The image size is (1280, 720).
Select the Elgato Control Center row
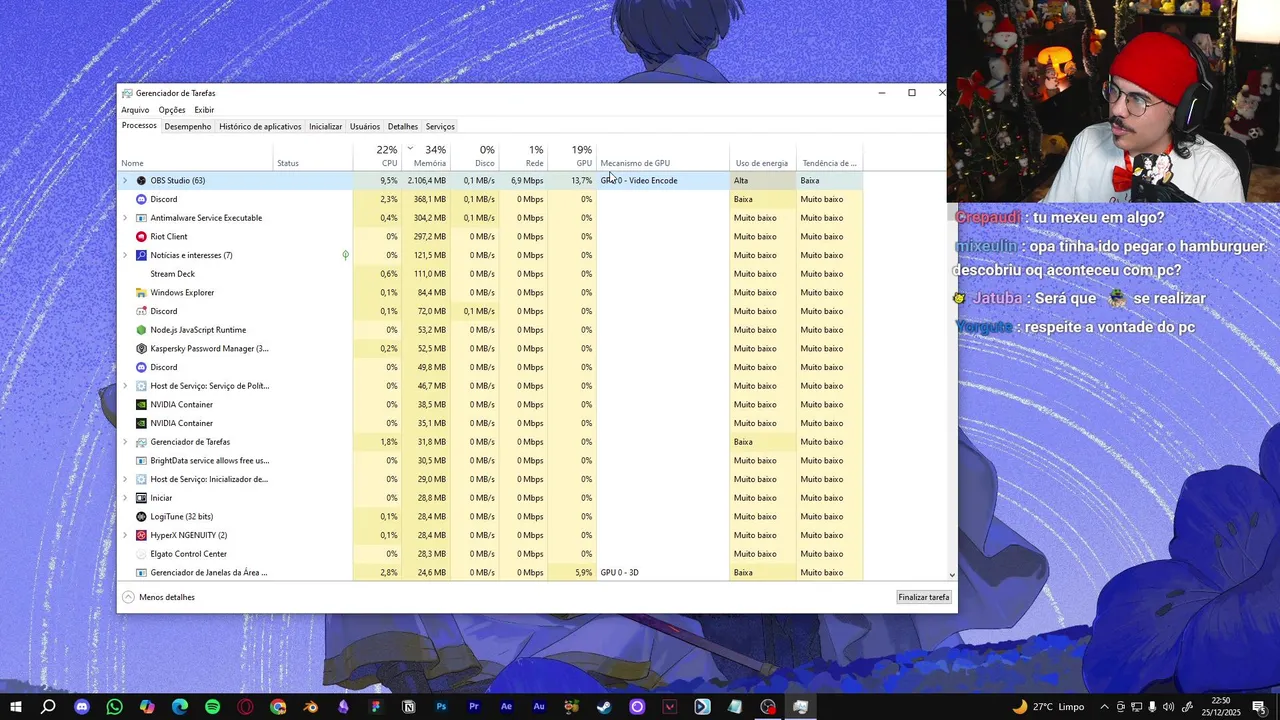[490, 554]
